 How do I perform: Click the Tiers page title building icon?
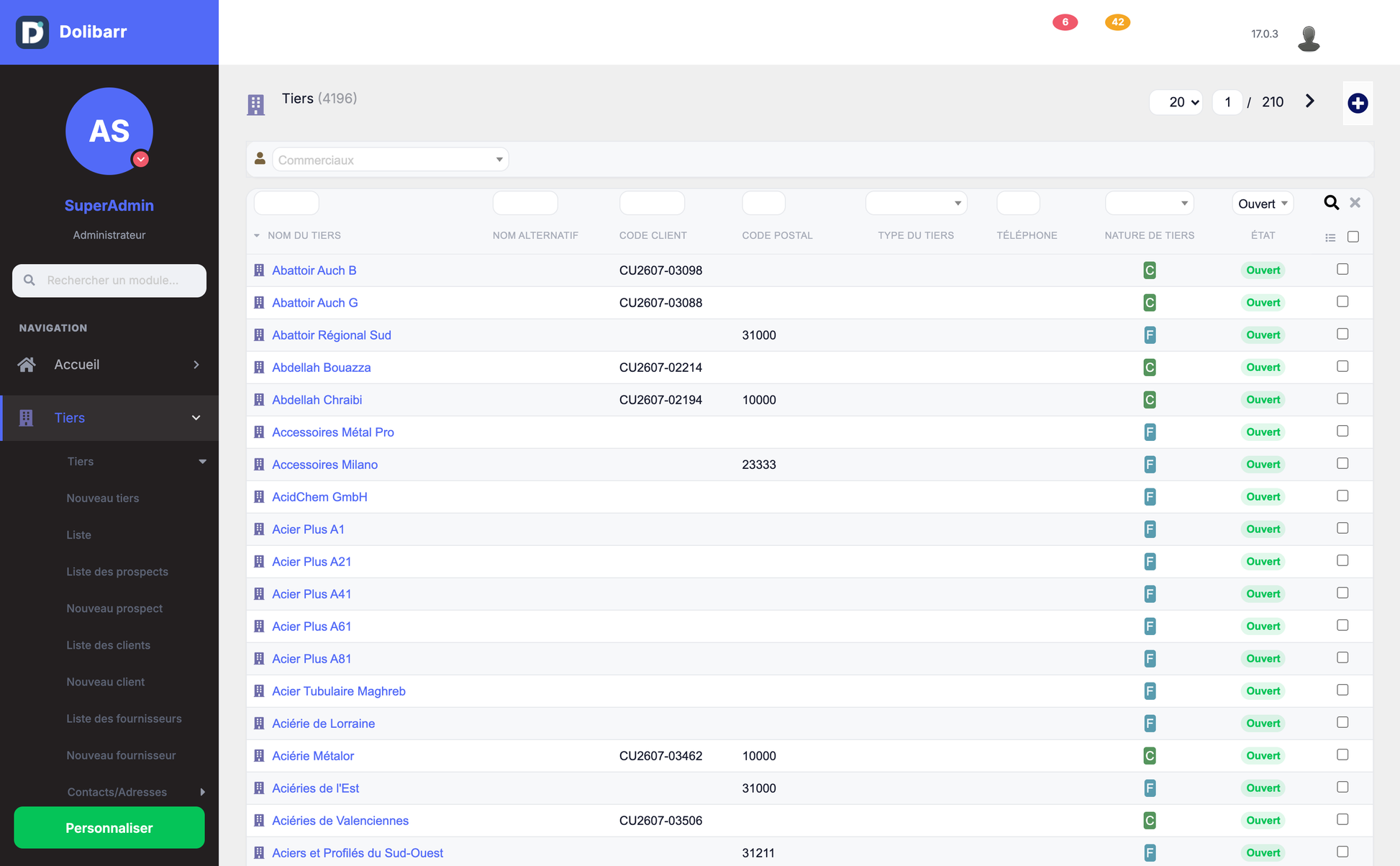pos(255,104)
